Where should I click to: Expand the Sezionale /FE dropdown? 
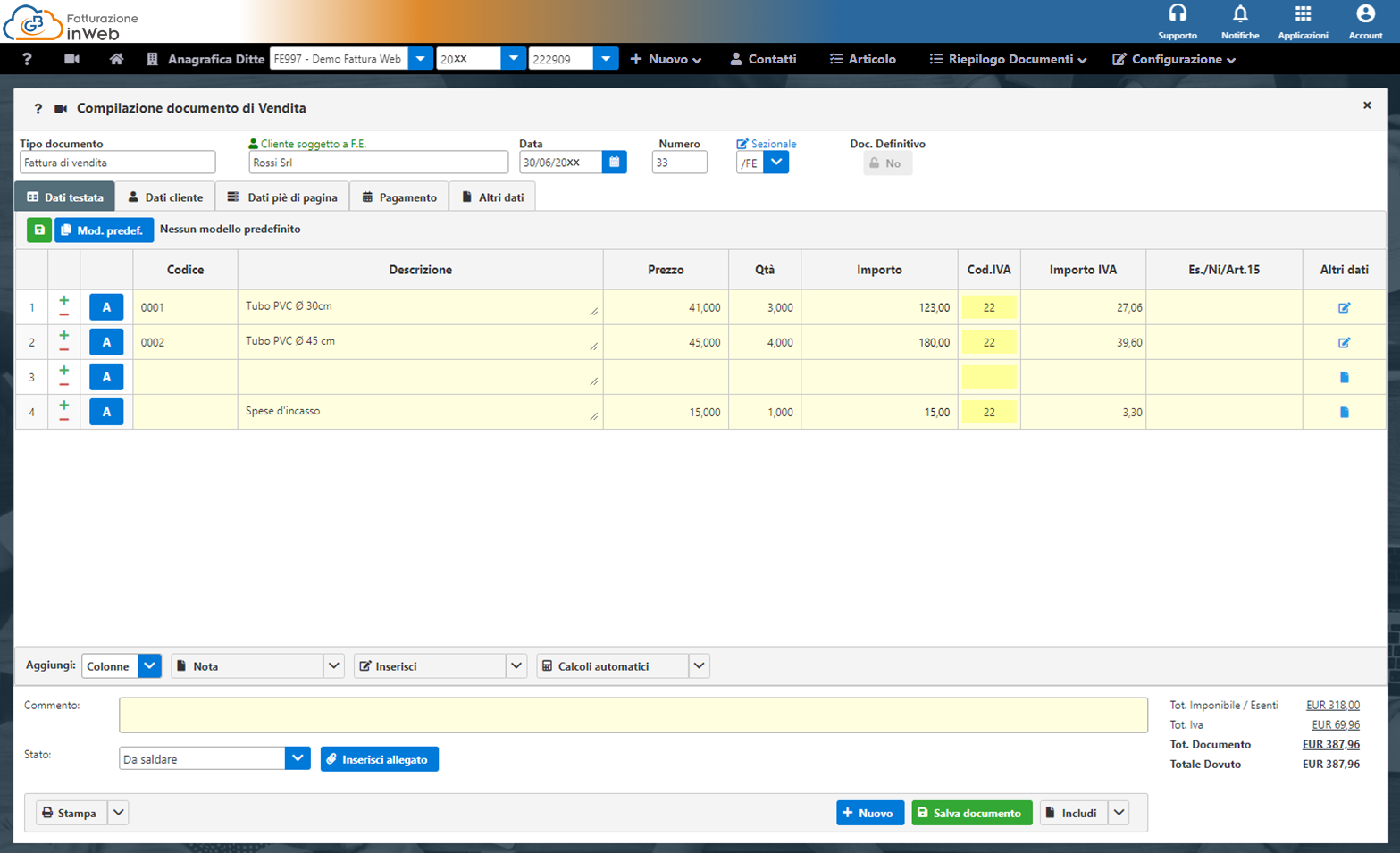[775, 163]
